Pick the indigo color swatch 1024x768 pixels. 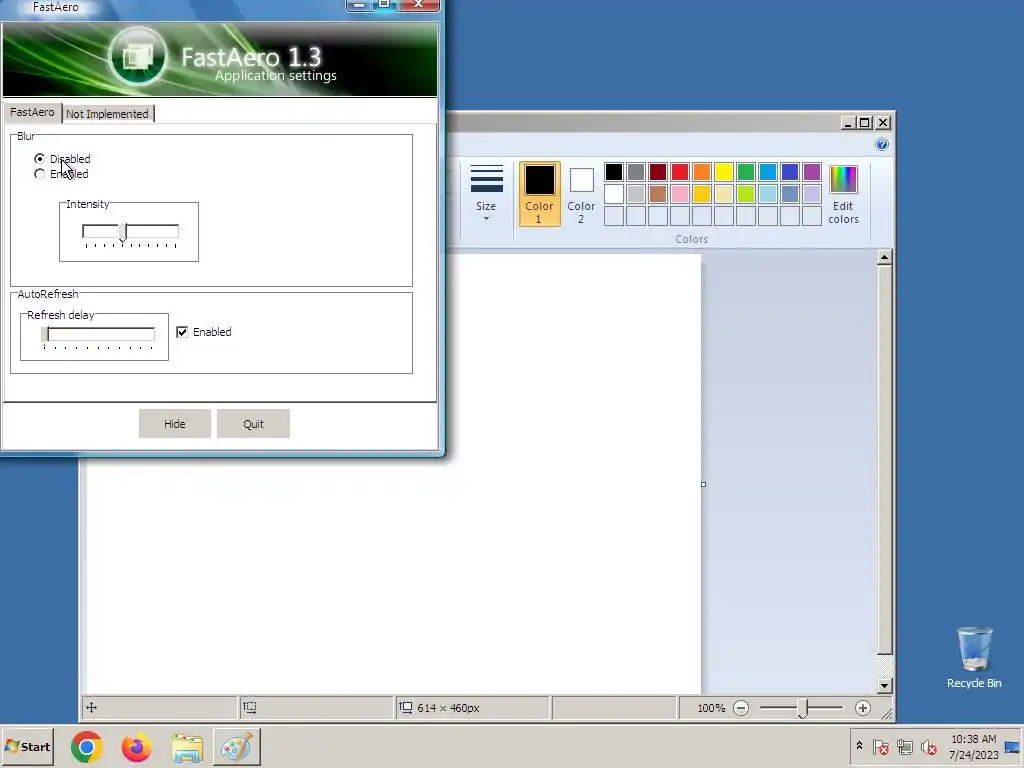point(790,172)
